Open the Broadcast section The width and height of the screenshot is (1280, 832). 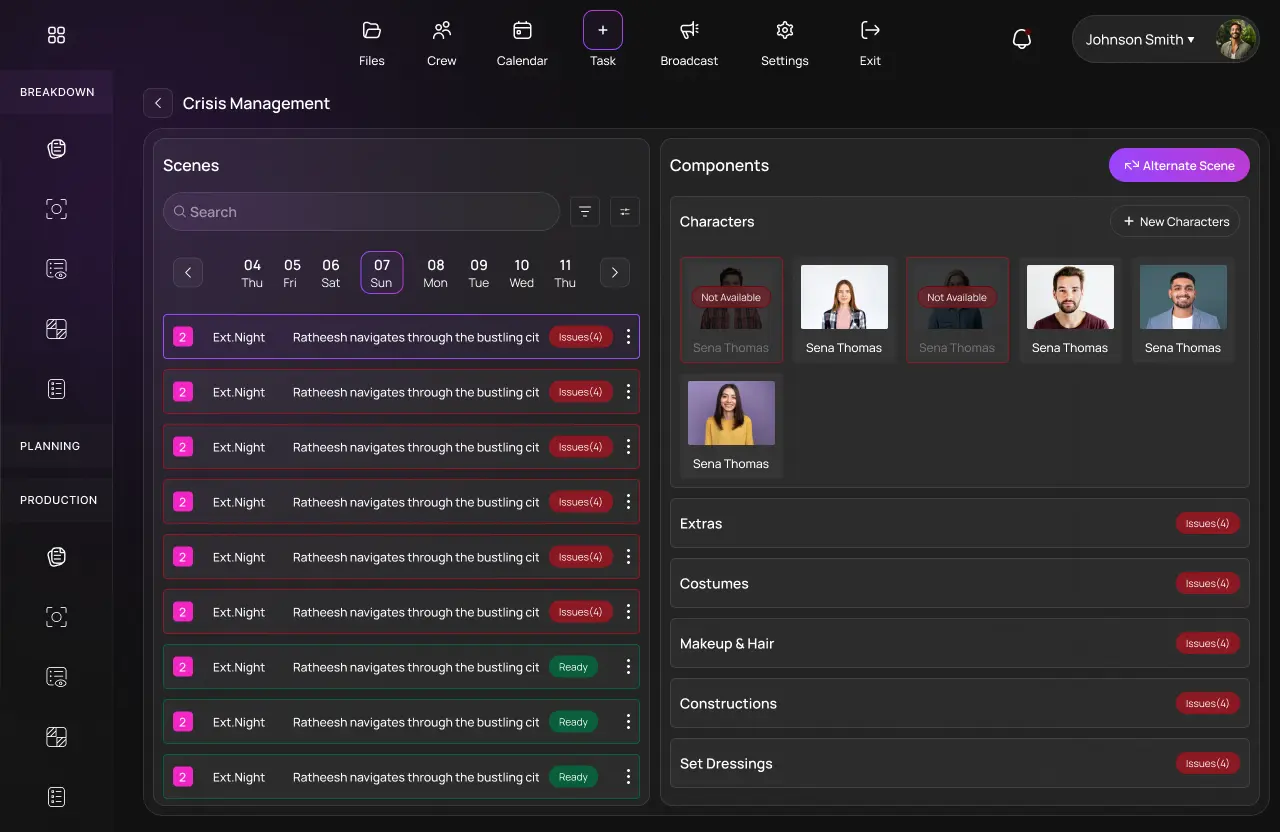coord(688,40)
